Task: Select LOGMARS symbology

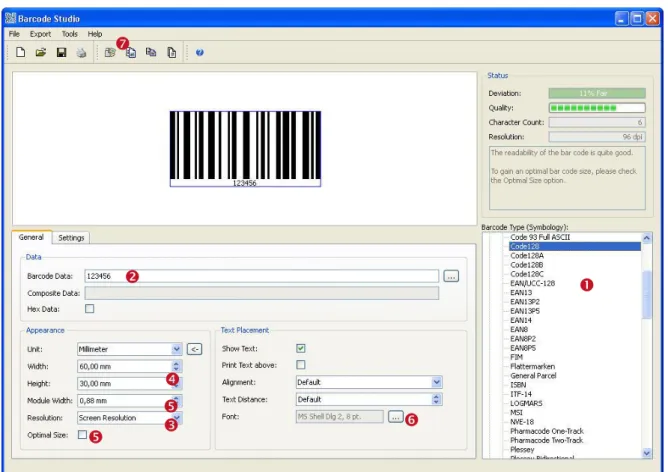Action: (526, 403)
